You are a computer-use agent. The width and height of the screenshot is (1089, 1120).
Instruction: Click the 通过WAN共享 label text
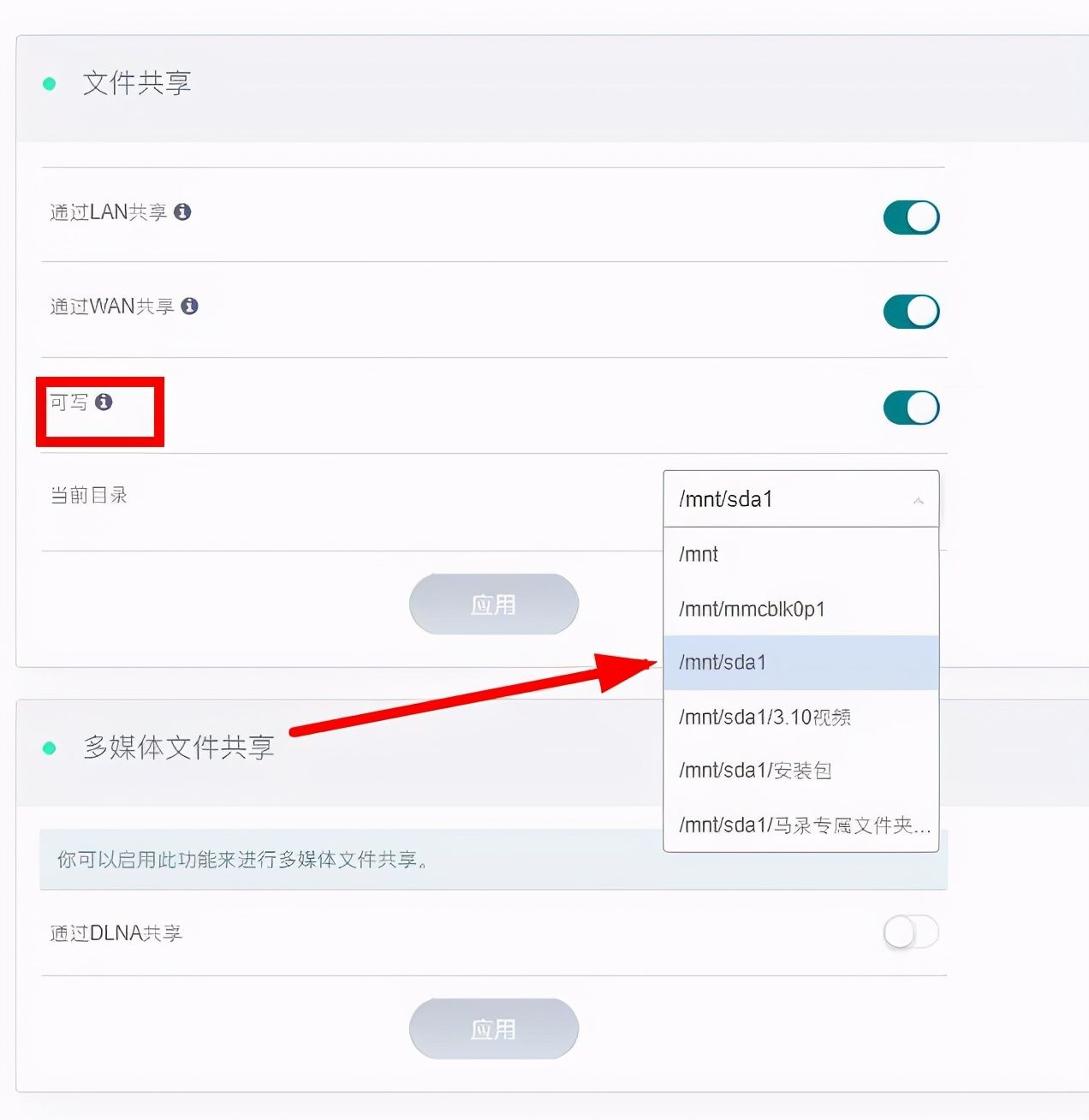112,307
